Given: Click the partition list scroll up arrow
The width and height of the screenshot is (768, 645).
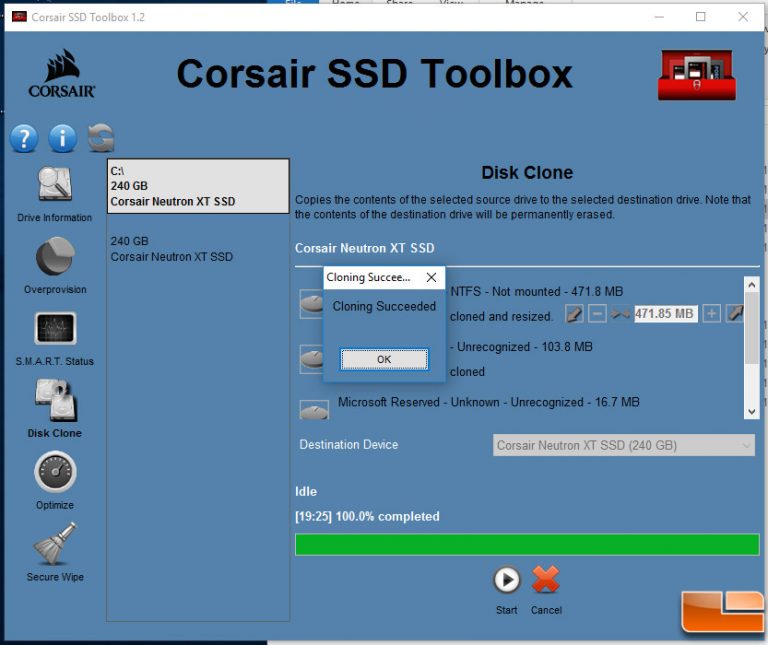Looking at the screenshot, I should click(x=751, y=285).
